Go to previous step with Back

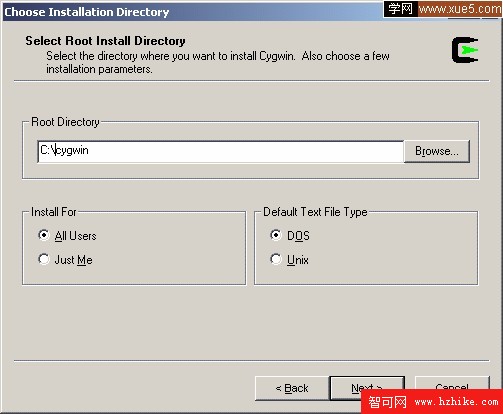click(x=292, y=388)
